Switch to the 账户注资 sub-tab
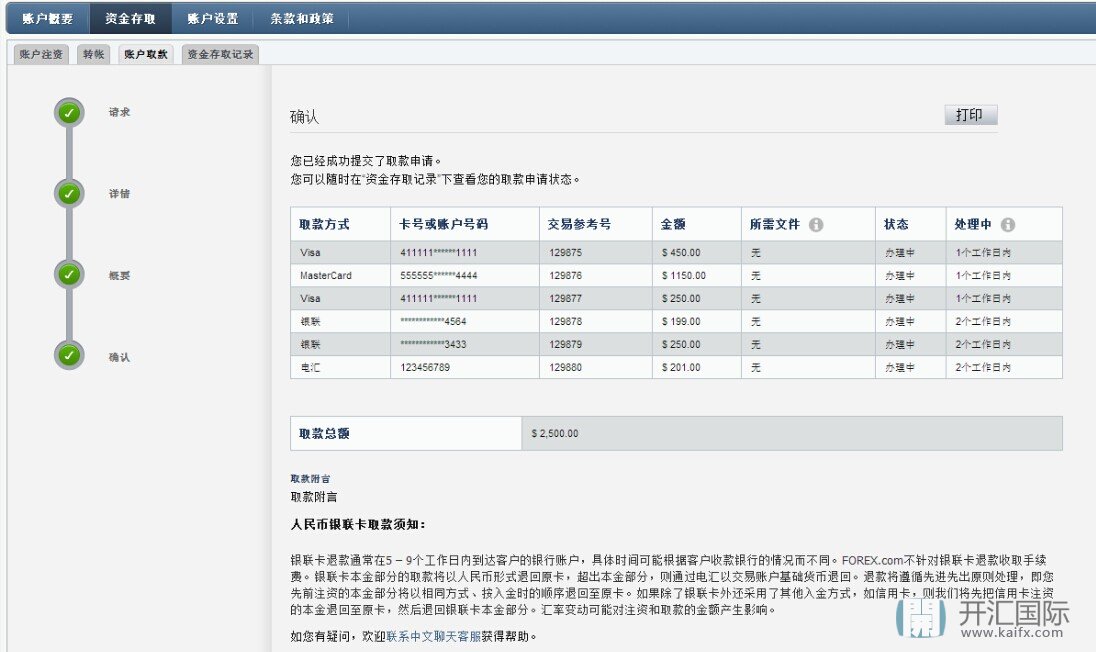The width and height of the screenshot is (1096, 652). 41,55
